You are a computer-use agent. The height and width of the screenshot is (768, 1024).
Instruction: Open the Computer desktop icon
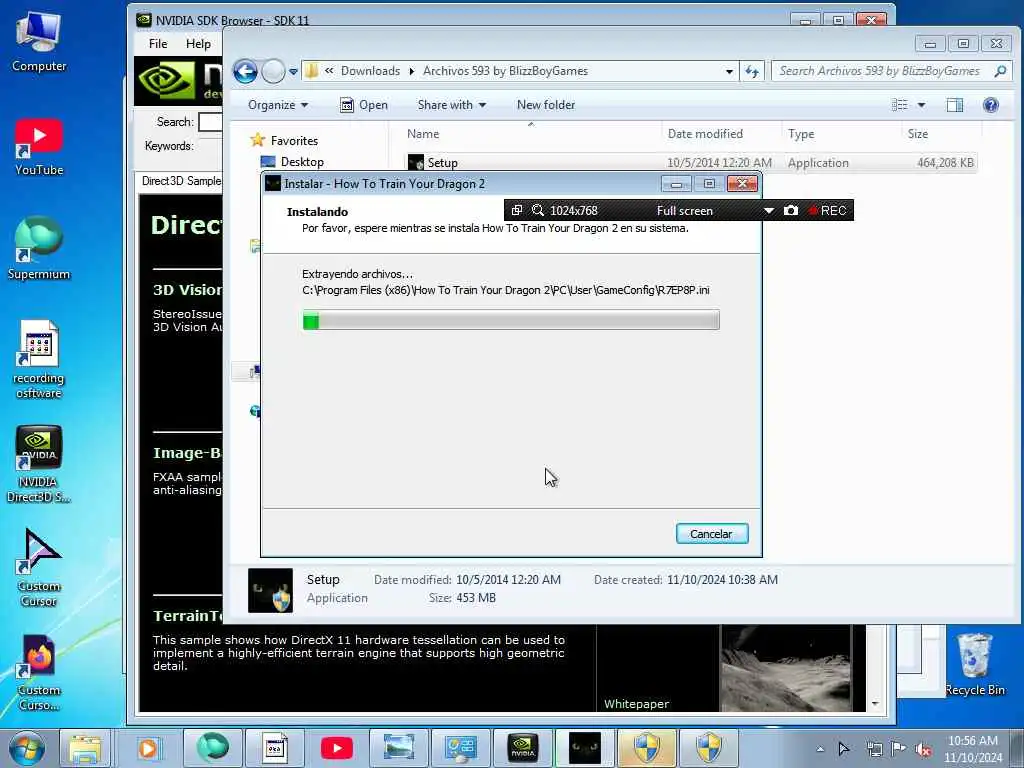(x=39, y=41)
